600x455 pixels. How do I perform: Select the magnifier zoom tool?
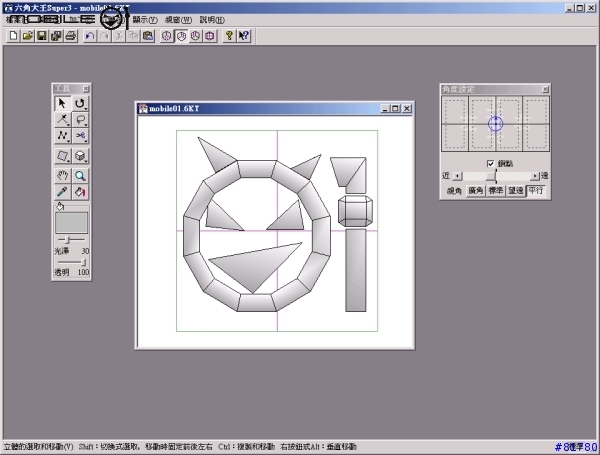click(x=80, y=176)
